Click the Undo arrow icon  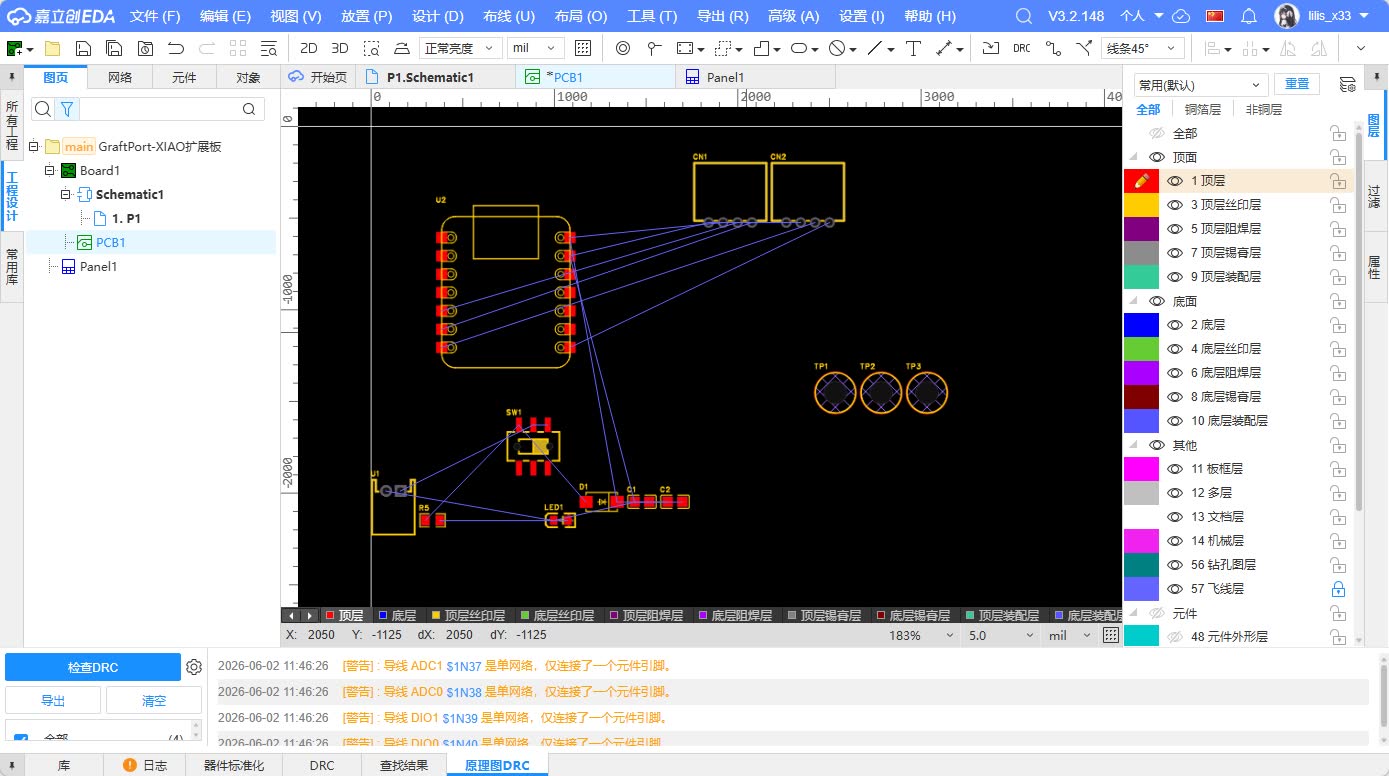pos(176,48)
